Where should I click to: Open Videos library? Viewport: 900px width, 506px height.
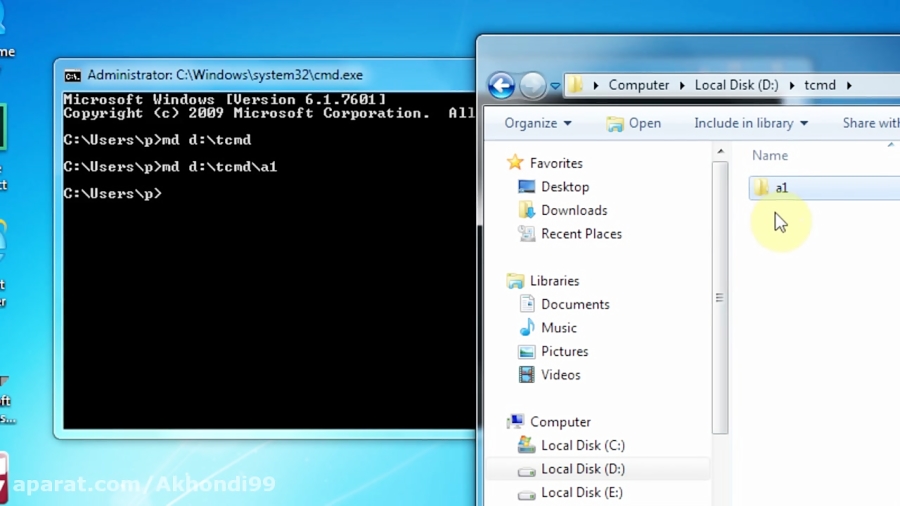[560, 375]
